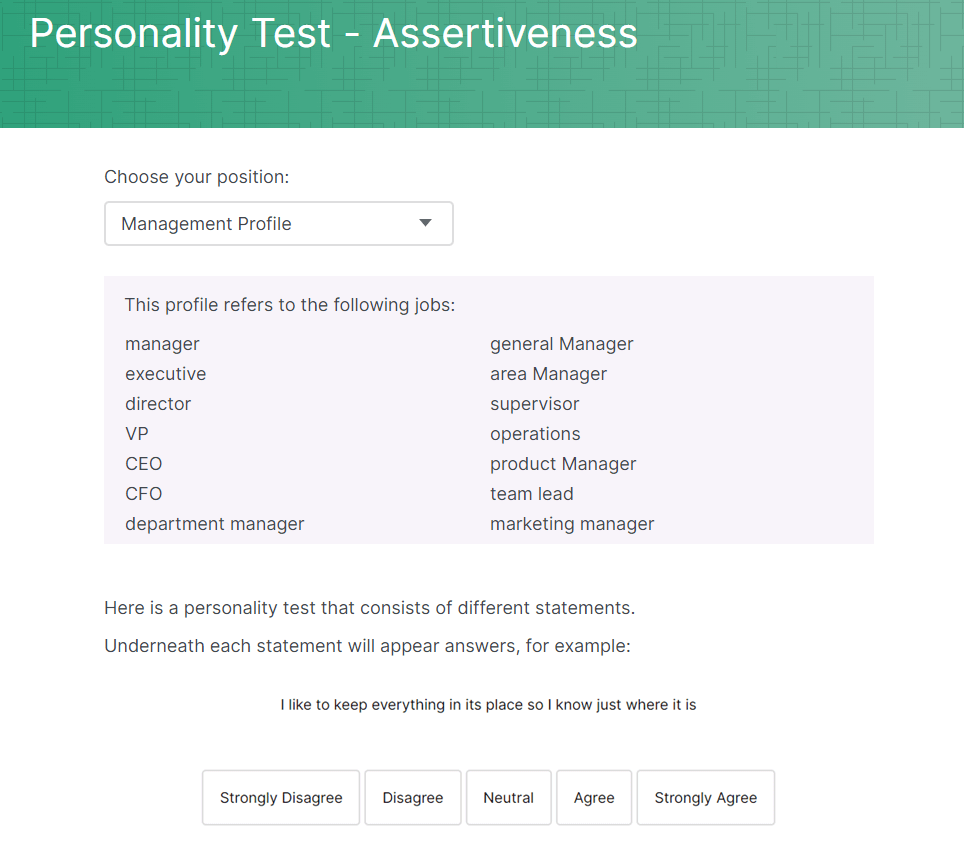964x844 pixels.
Task: Pick Strongly Agree for the statement
Action: (705, 797)
